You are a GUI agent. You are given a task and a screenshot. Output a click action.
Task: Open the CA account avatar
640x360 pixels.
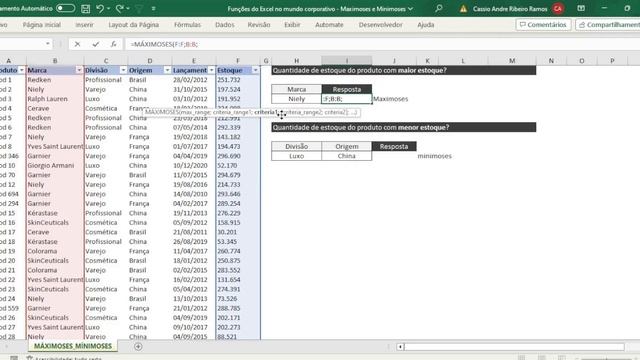(x=558, y=9)
